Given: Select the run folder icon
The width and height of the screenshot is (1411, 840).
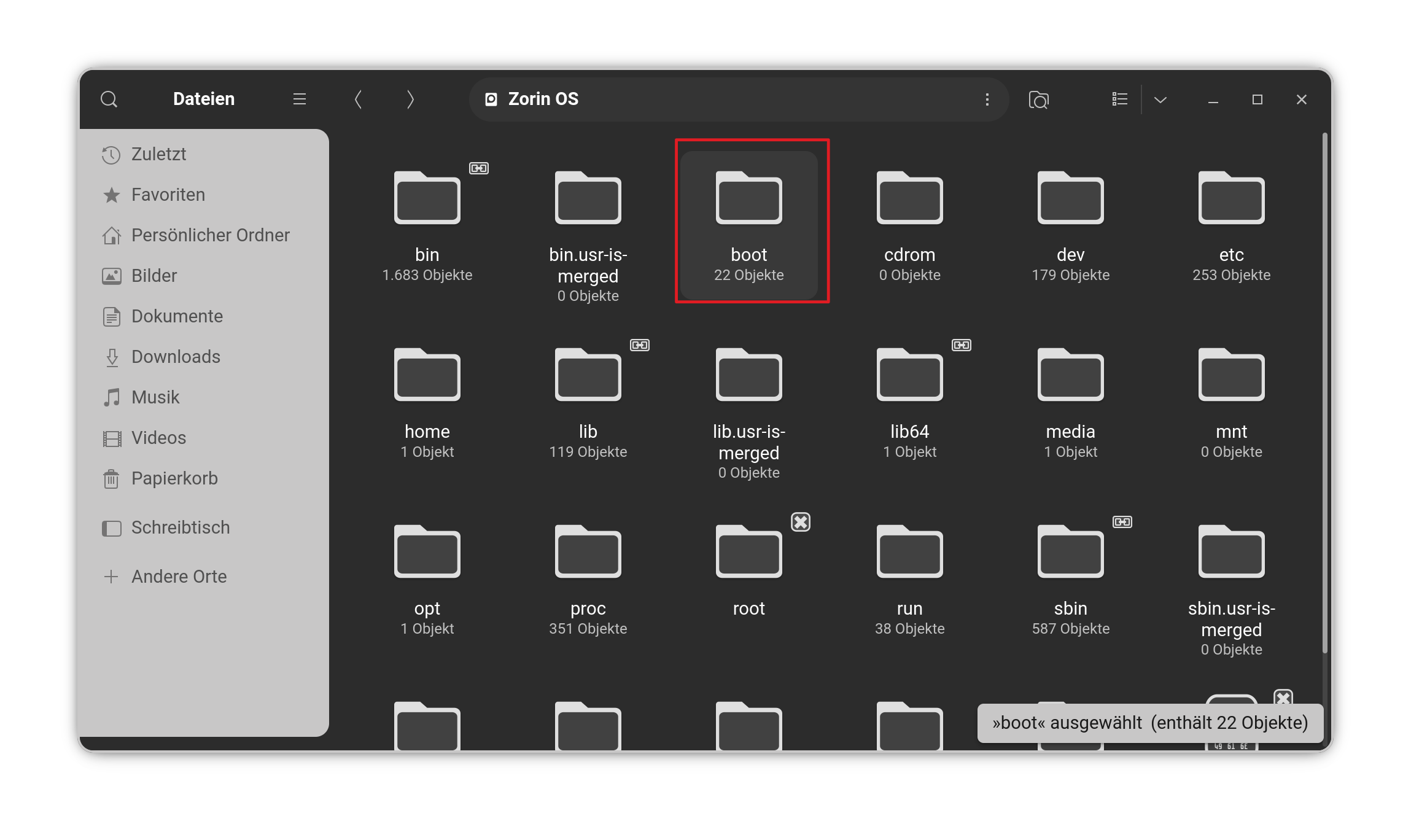Looking at the screenshot, I should click(910, 551).
